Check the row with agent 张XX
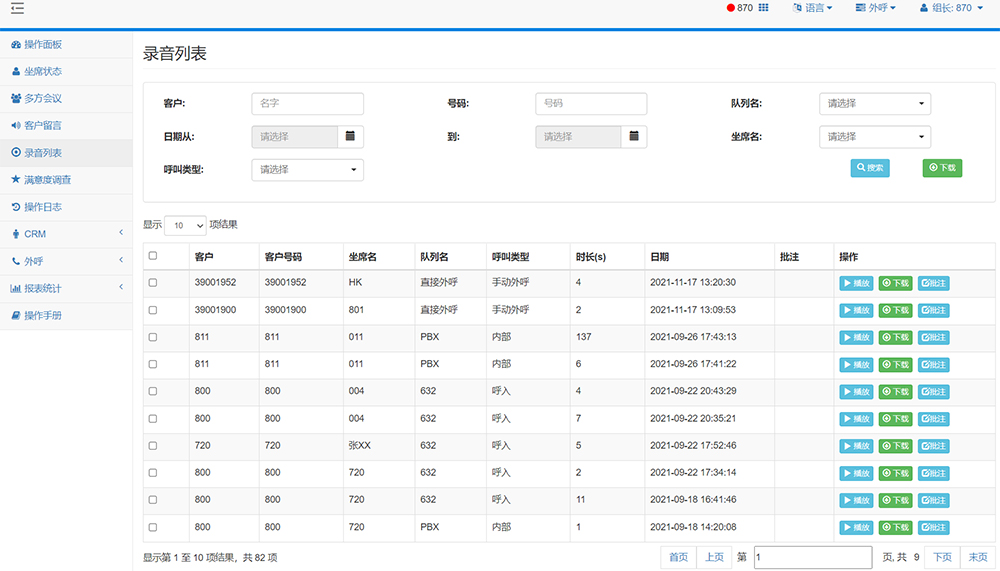Image resolution: width=1000 pixels, height=571 pixels. pyautogui.click(x=152, y=445)
